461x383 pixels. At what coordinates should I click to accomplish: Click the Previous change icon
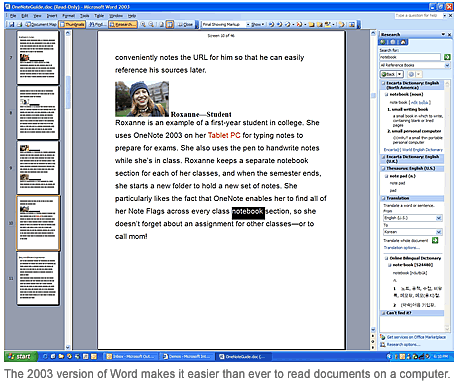pos(271,24)
